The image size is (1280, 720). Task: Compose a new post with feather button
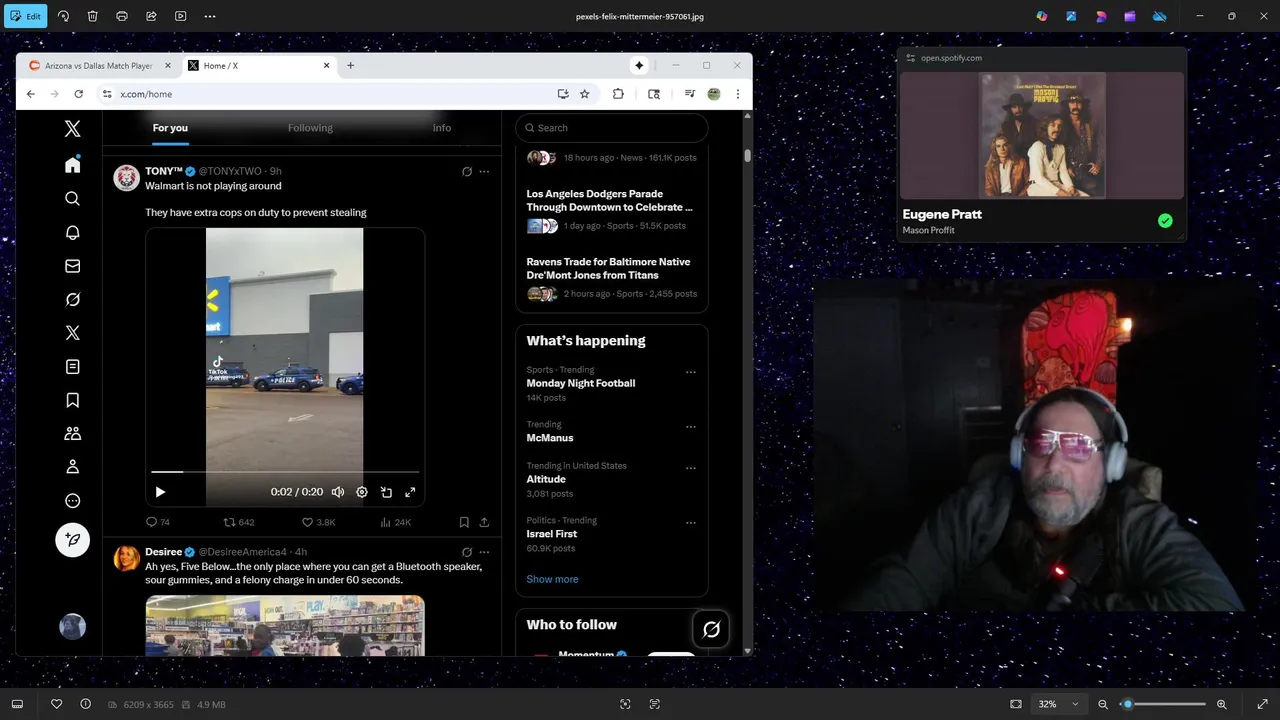coord(72,540)
